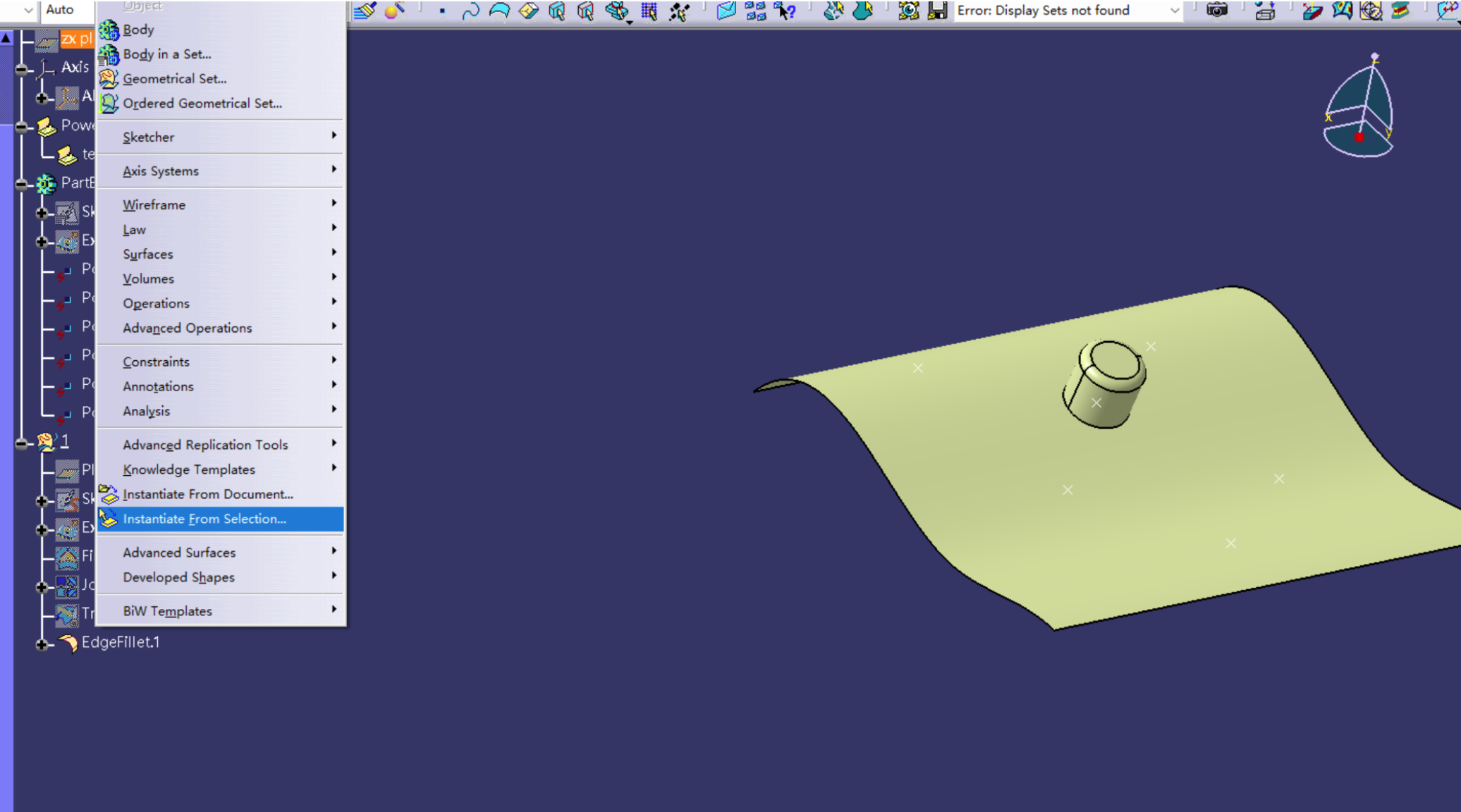Select EdgeFillet.1 in the specification tree
This screenshot has height=812, width=1461.
point(120,642)
